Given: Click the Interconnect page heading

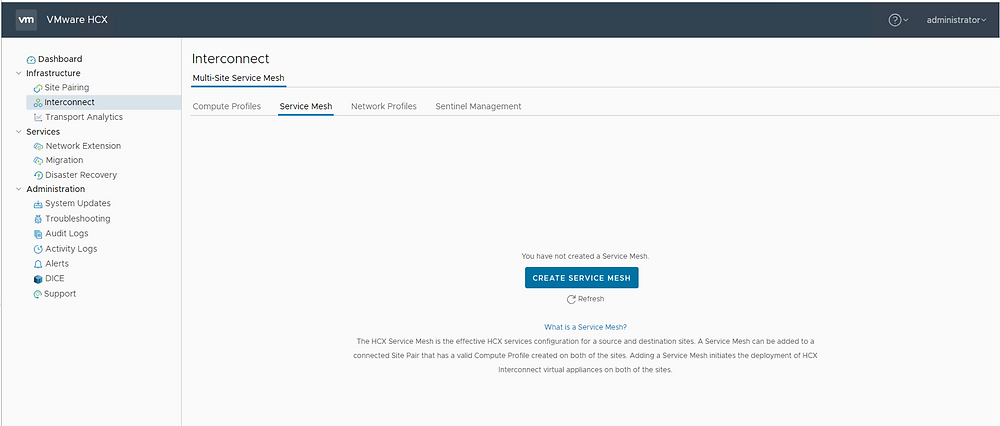Looking at the screenshot, I should [x=231, y=59].
